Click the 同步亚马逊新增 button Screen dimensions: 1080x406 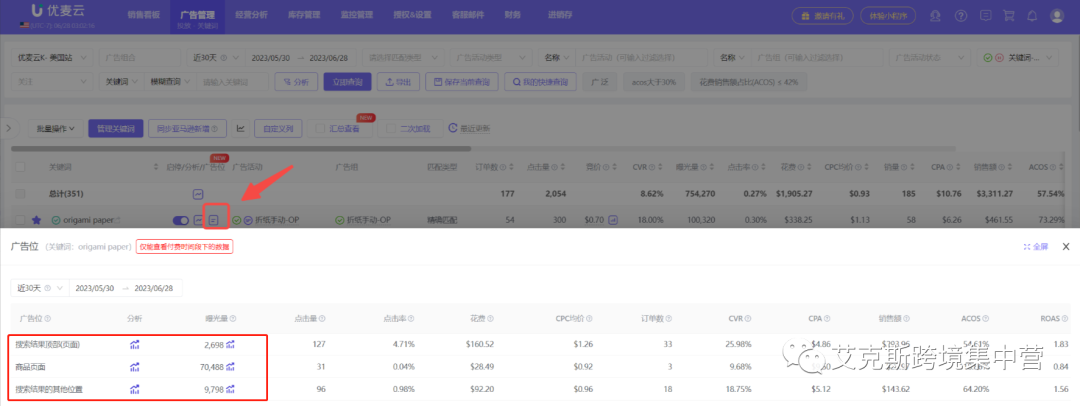(x=187, y=128)
